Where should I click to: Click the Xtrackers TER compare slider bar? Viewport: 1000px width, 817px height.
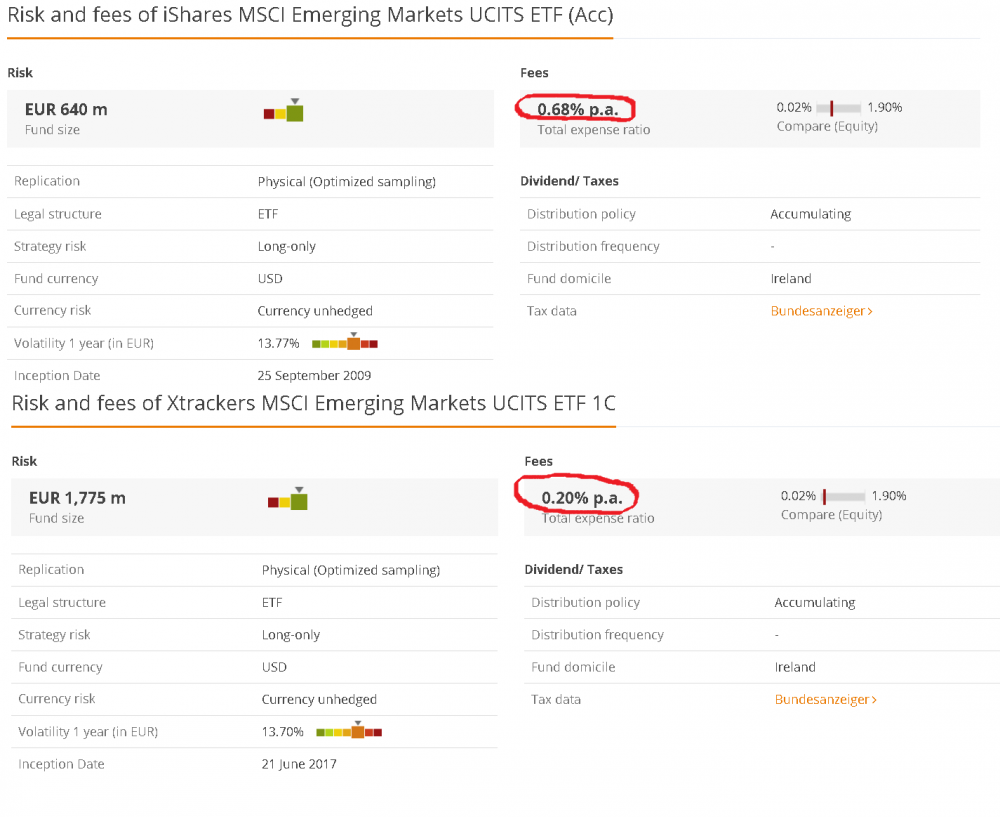842,496
